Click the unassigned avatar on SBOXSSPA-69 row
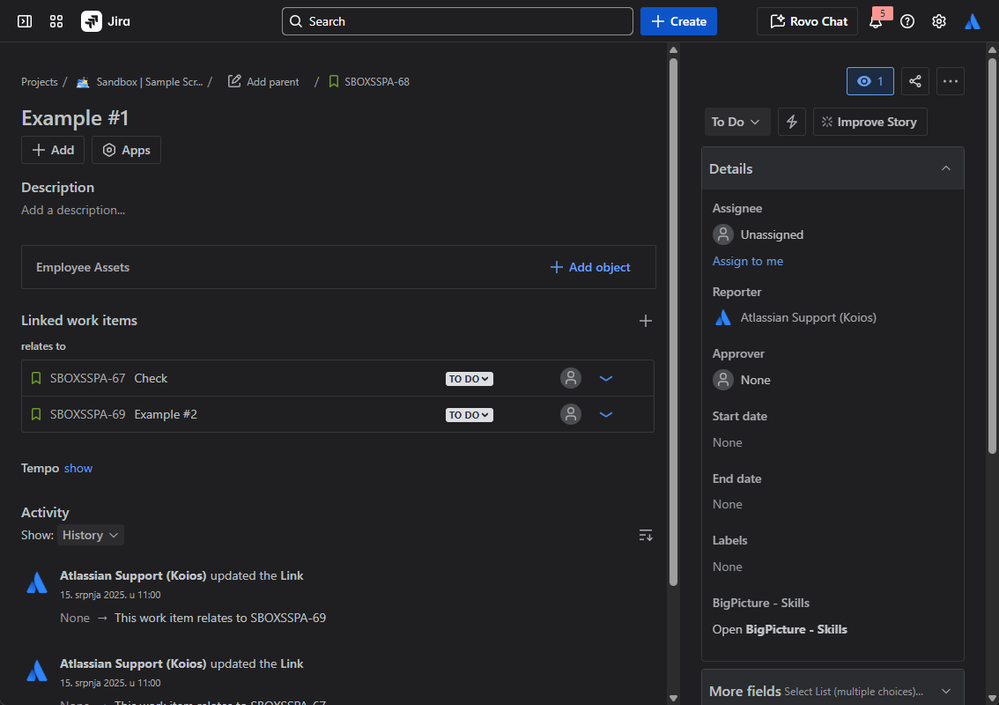This screenshot has height=705, width=999. point(570,415)
